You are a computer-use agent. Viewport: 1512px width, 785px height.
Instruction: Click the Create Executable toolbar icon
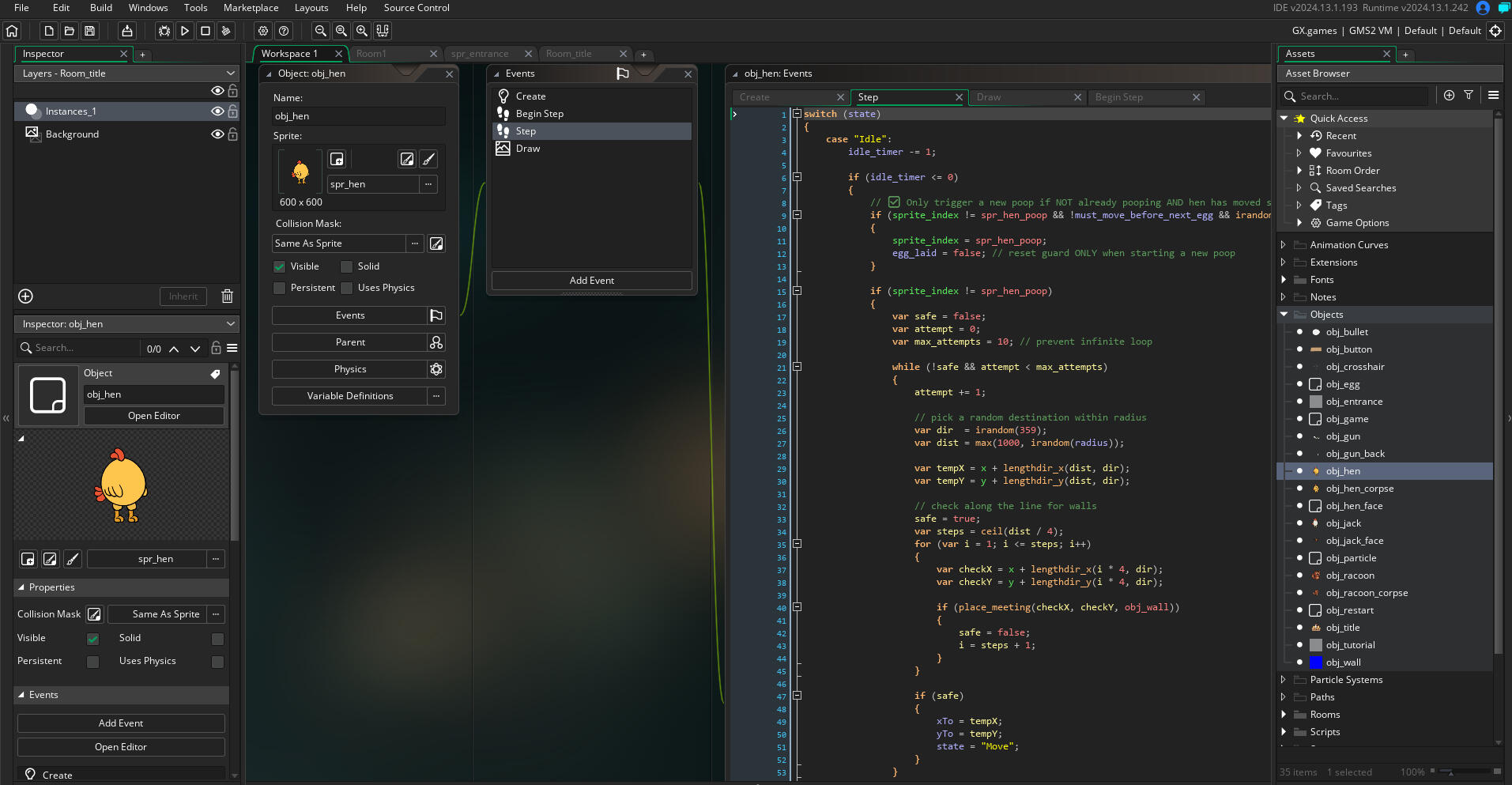[127, 31]
